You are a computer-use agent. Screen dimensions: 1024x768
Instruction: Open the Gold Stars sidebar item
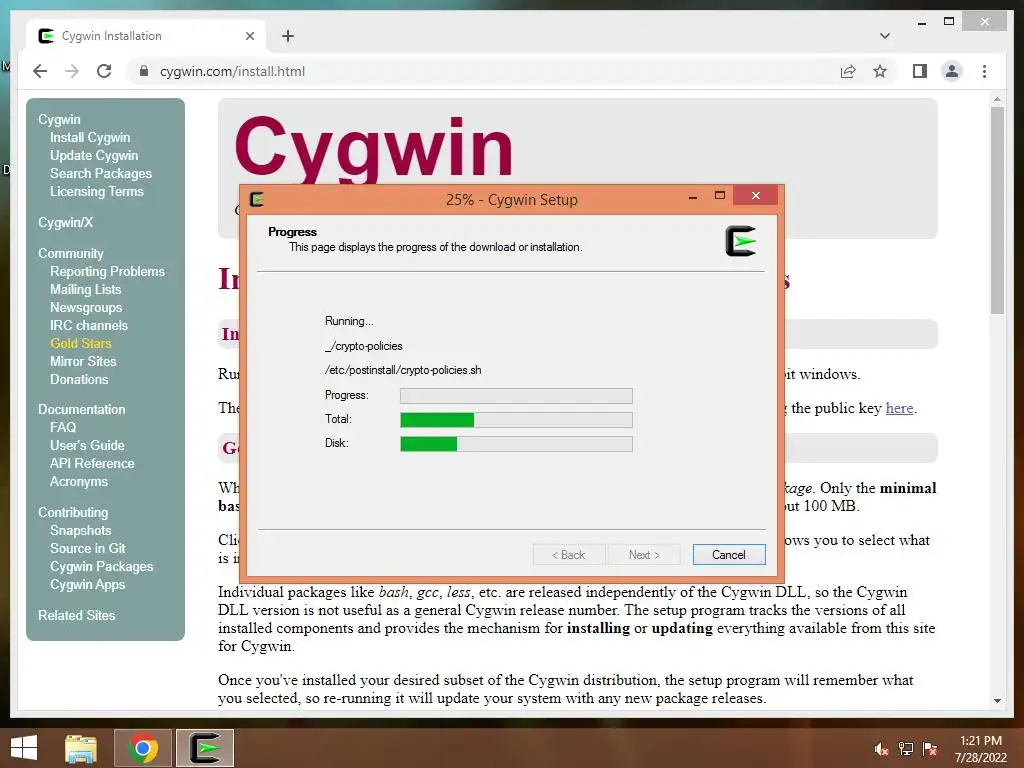(x=80, y=344)
